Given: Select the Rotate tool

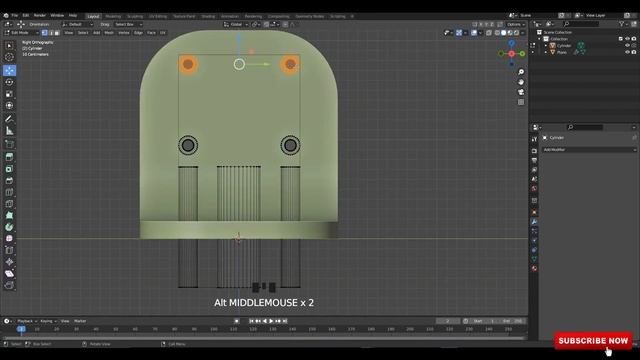Looking at the screenshot, I should (x=9, y=82).
